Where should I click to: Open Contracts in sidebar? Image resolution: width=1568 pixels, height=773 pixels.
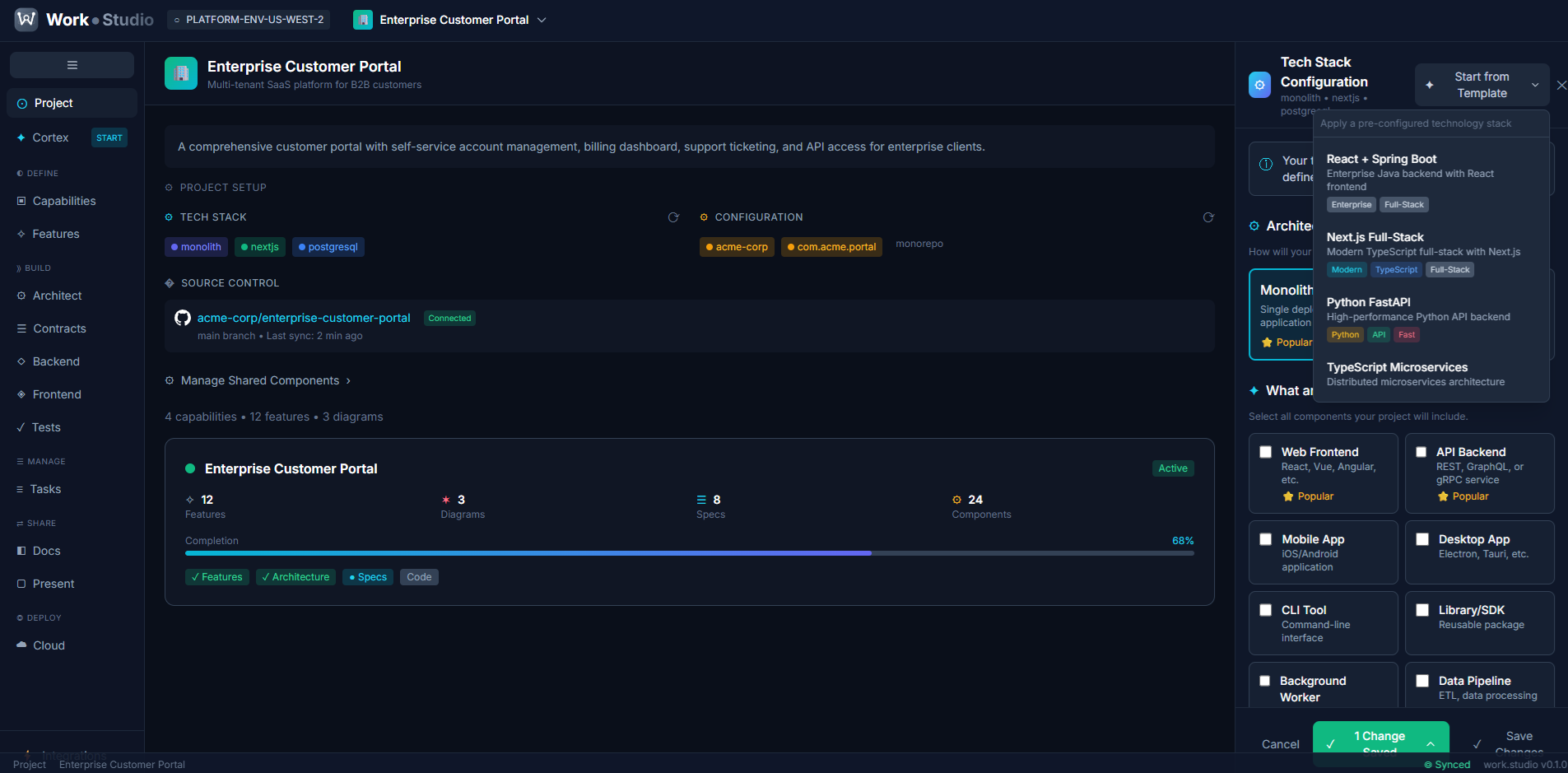pos(72,328)
